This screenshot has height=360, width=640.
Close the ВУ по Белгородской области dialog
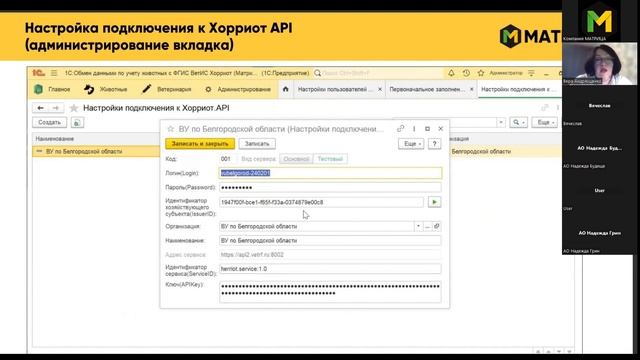pos(440,129)
